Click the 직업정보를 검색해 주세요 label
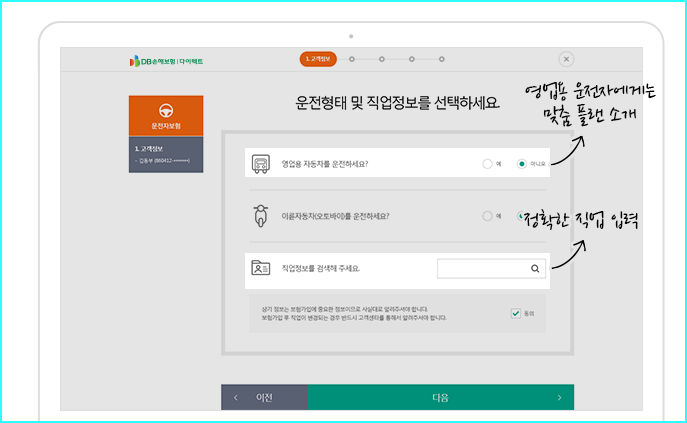 click(x=320, y=268)
